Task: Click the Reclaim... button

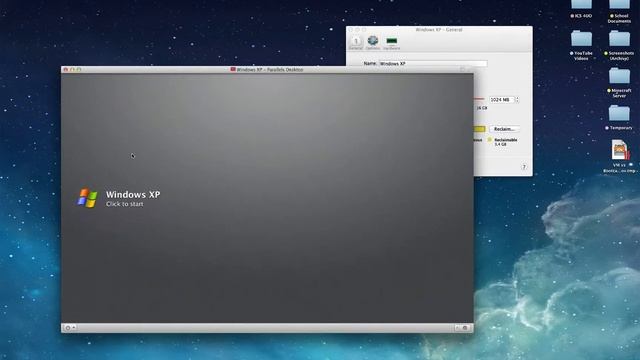Action: 504,129
